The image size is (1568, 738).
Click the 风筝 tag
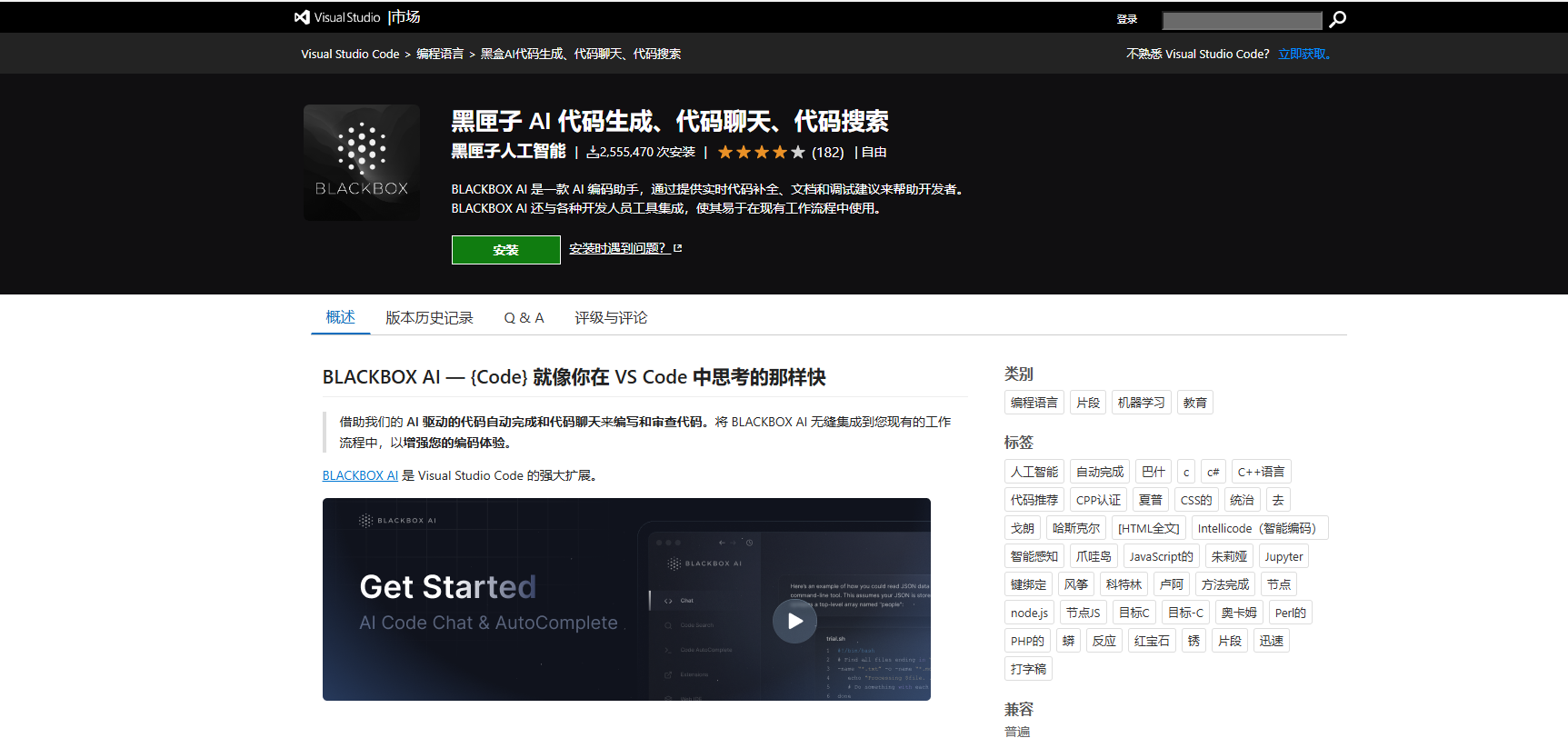[1076, 584]
